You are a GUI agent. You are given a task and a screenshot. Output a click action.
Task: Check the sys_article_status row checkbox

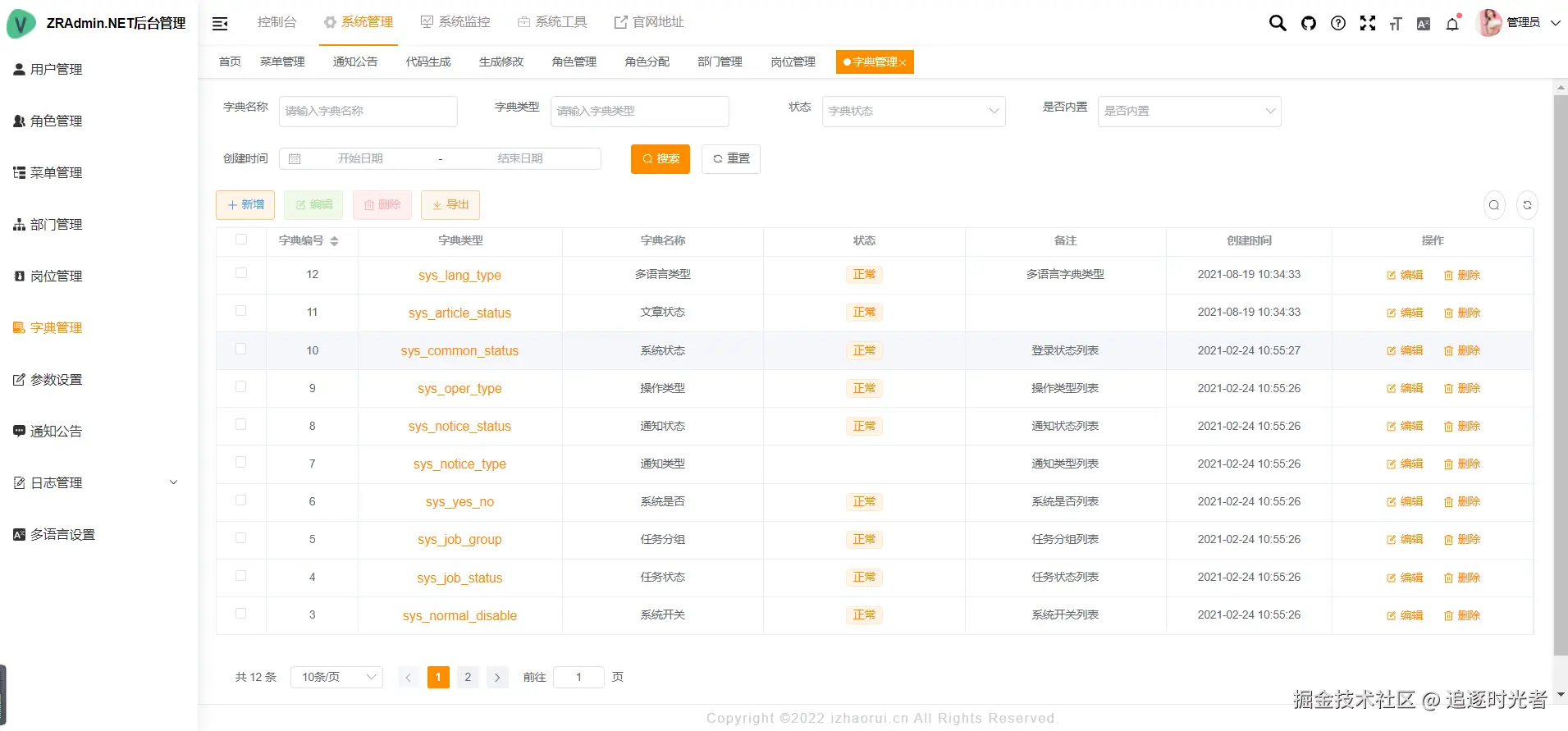coord(241,311)
